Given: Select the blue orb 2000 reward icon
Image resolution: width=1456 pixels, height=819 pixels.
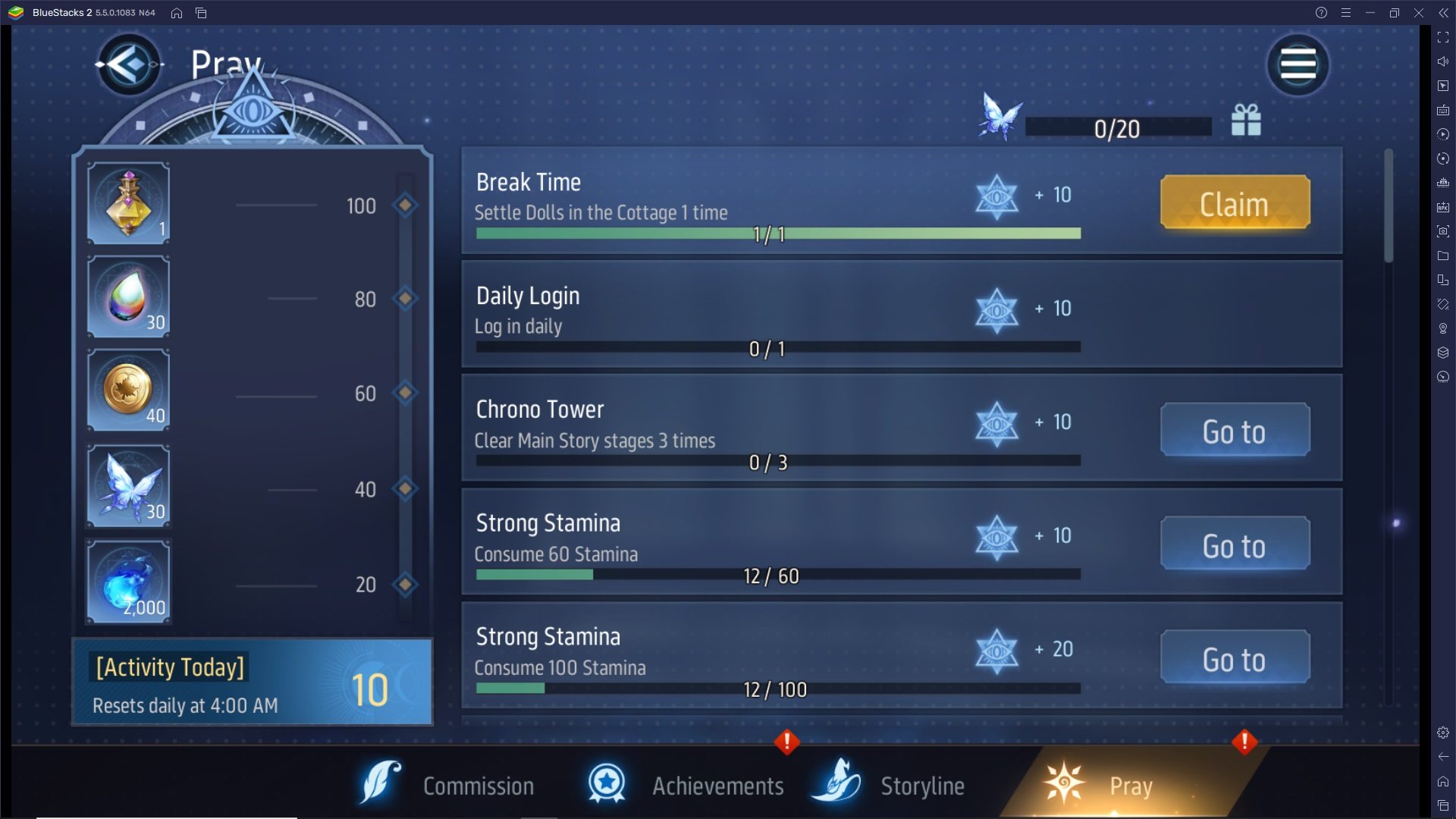Looking at the screenshot, I should pyautogui.click(x=128, y=585).
